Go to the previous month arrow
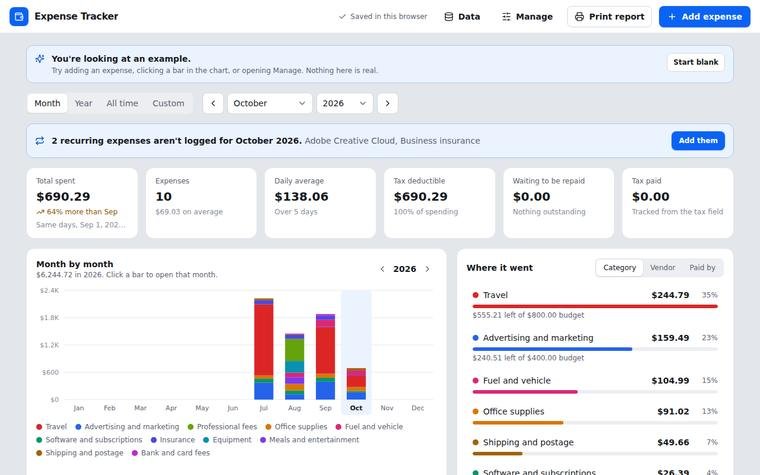This screenshot has width=760, height=475. (x=213, y=103)
